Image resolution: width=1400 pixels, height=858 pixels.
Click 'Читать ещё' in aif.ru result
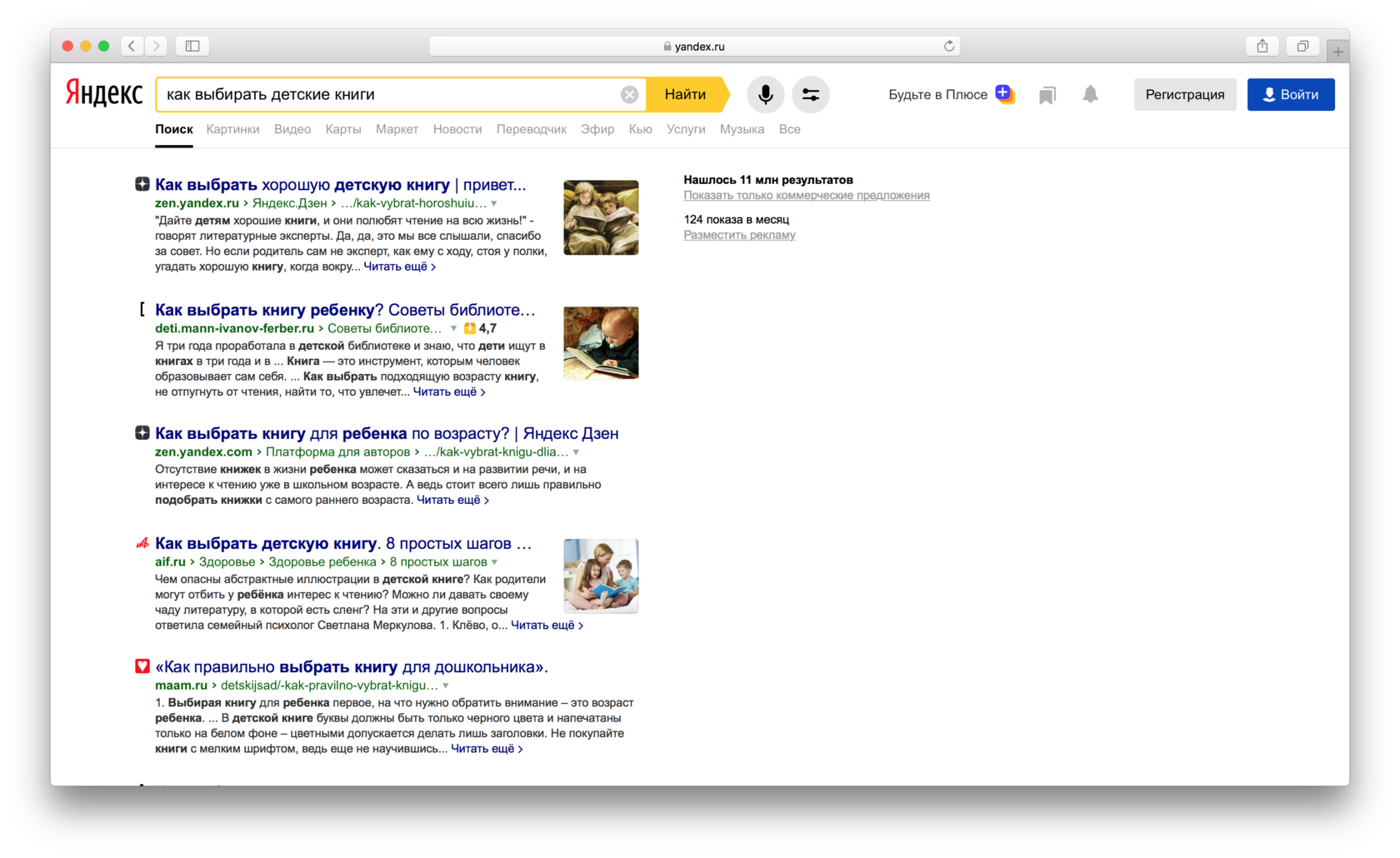coord(547,625)
